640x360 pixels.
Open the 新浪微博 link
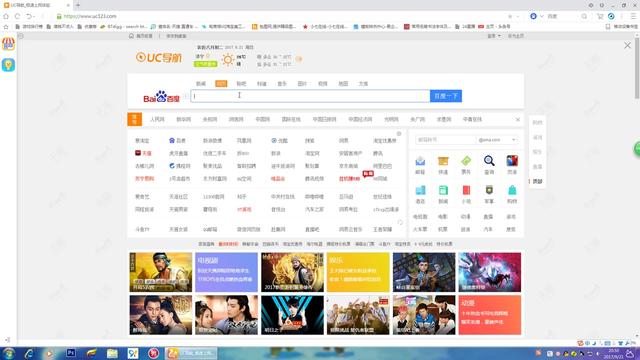212,140
